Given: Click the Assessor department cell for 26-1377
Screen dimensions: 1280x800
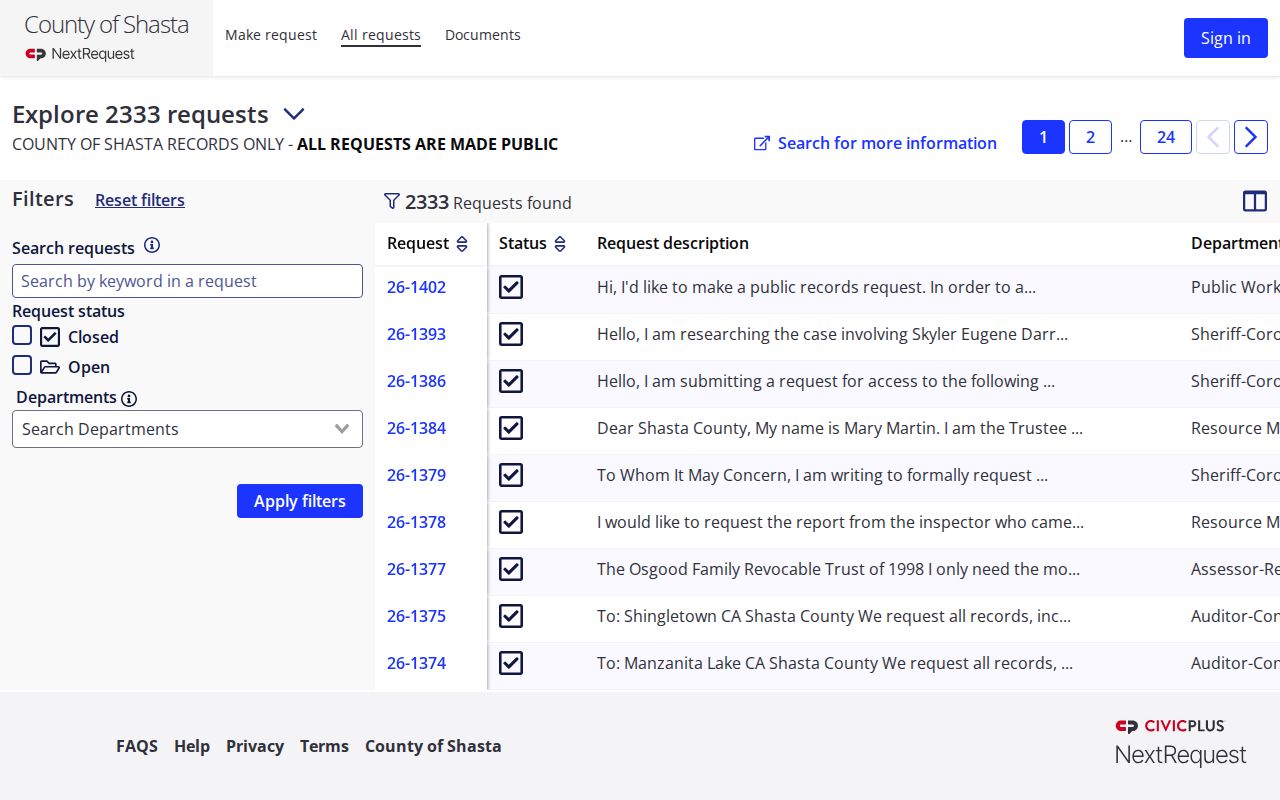Looking at the screenshot, I should (1235, 569).
